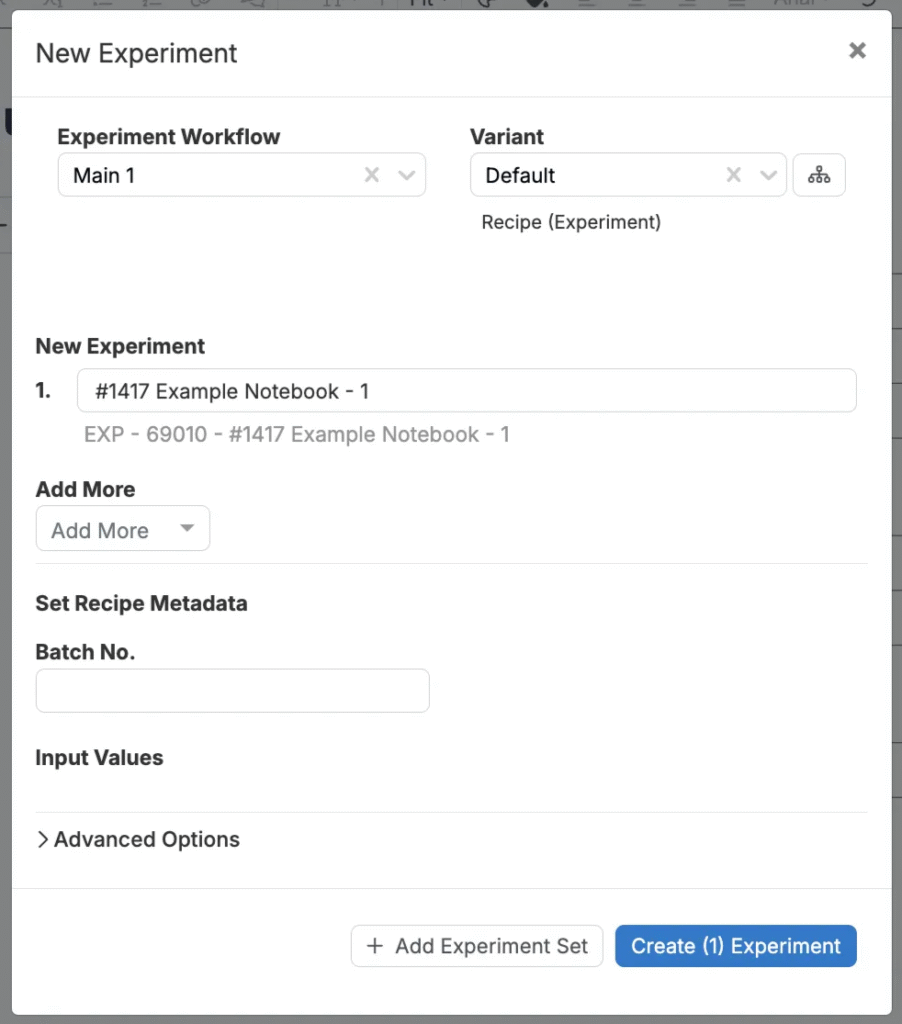Image resolution: width=902 pixels, height=1024 pixels.
Task: Click the Add More caret arrow
Action: point(187,529)
